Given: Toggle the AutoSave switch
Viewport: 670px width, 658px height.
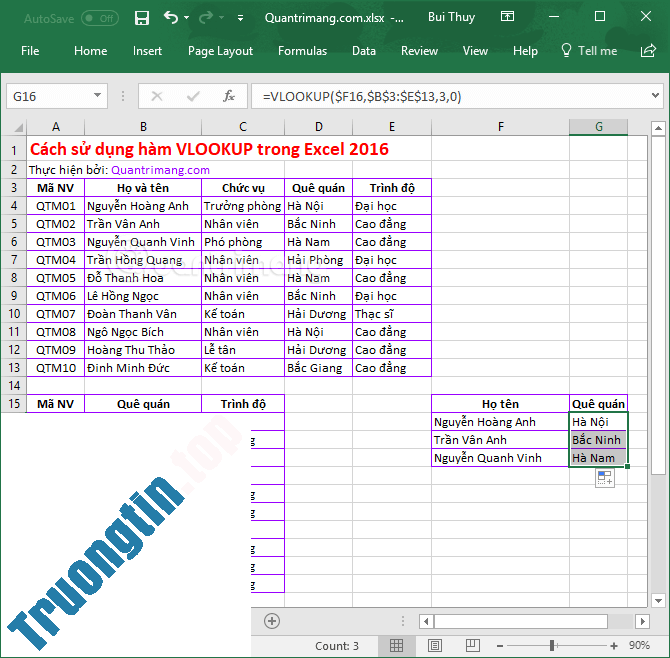Looking at the screenshot, I should [100, 18].
